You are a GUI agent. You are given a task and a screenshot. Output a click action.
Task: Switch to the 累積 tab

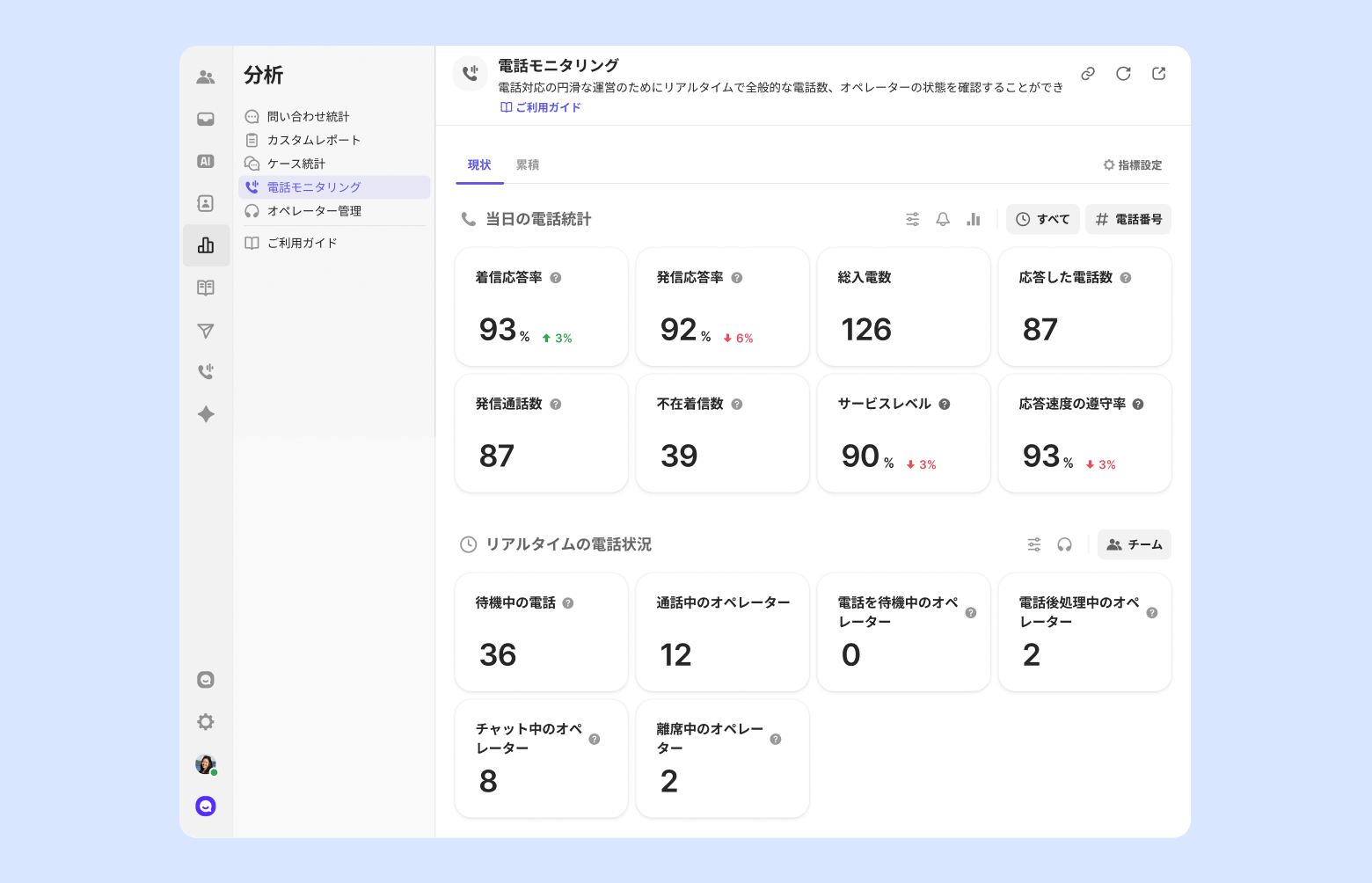(x=528, y=165)
